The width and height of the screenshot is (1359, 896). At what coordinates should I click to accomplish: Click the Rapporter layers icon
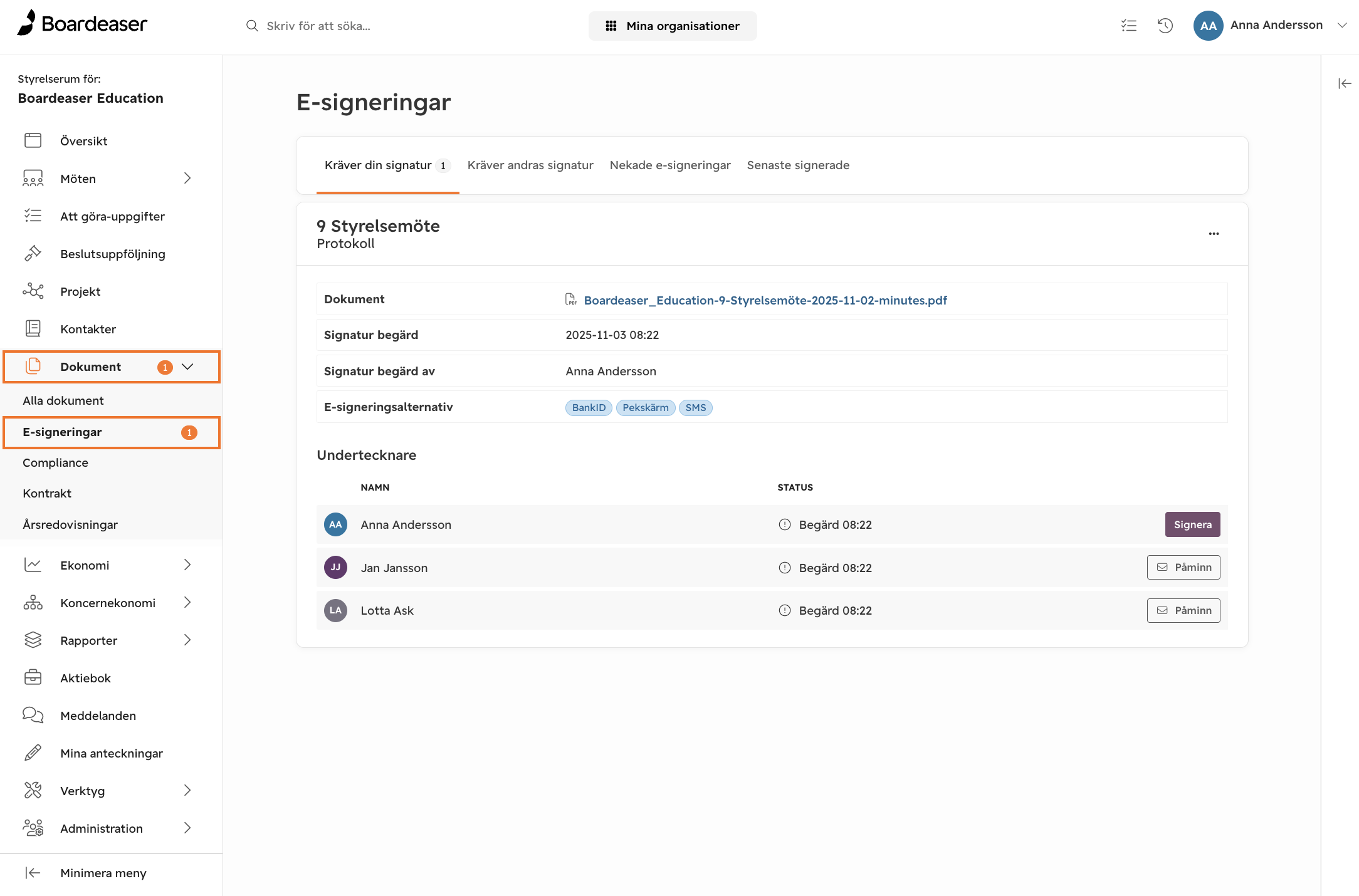click(33, 640)
